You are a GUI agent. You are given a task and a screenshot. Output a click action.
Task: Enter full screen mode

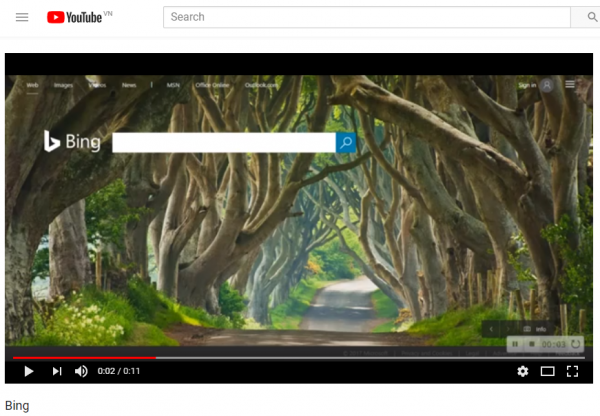coord(572,371)
